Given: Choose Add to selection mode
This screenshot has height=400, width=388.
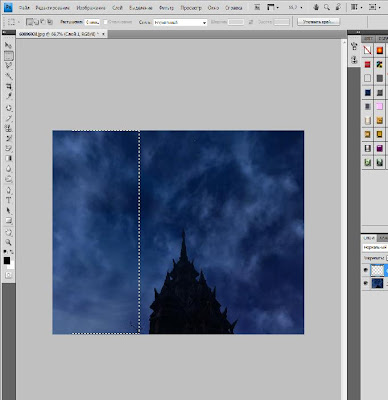Looking at the screenshot, I should [x=36, y=22].
